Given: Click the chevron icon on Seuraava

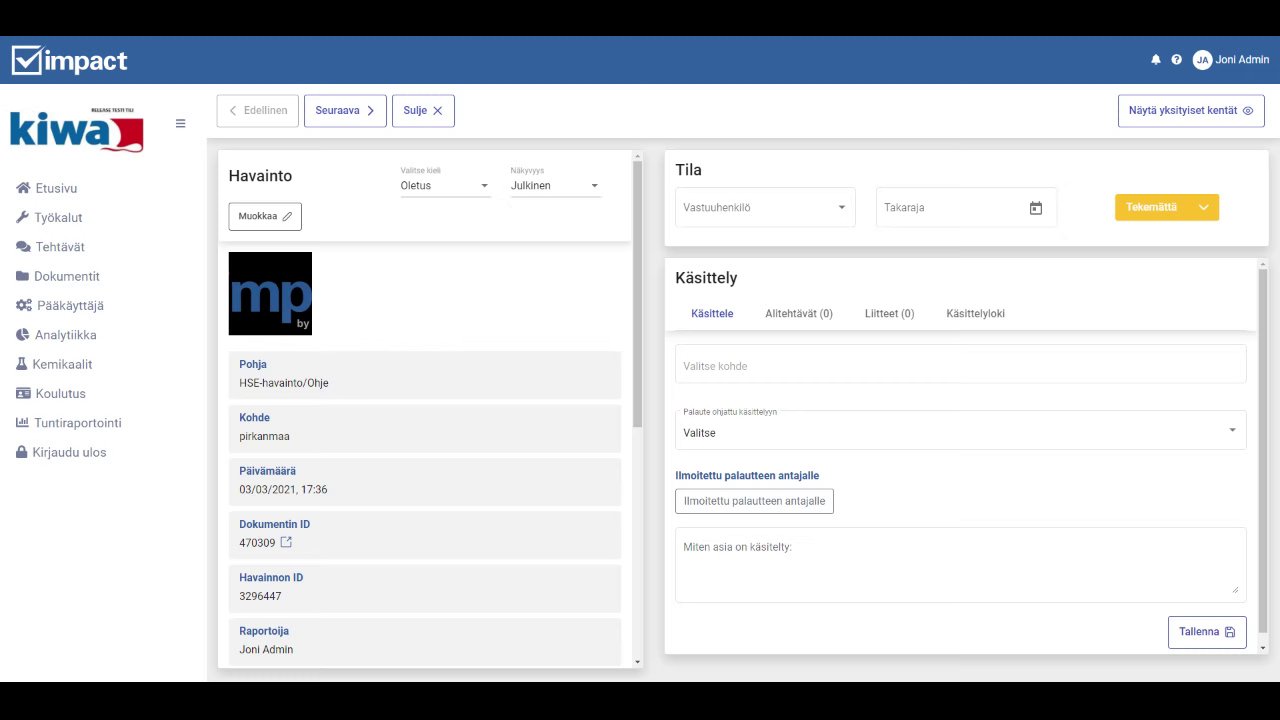Looking at the screenshot, I should (370, 111).
